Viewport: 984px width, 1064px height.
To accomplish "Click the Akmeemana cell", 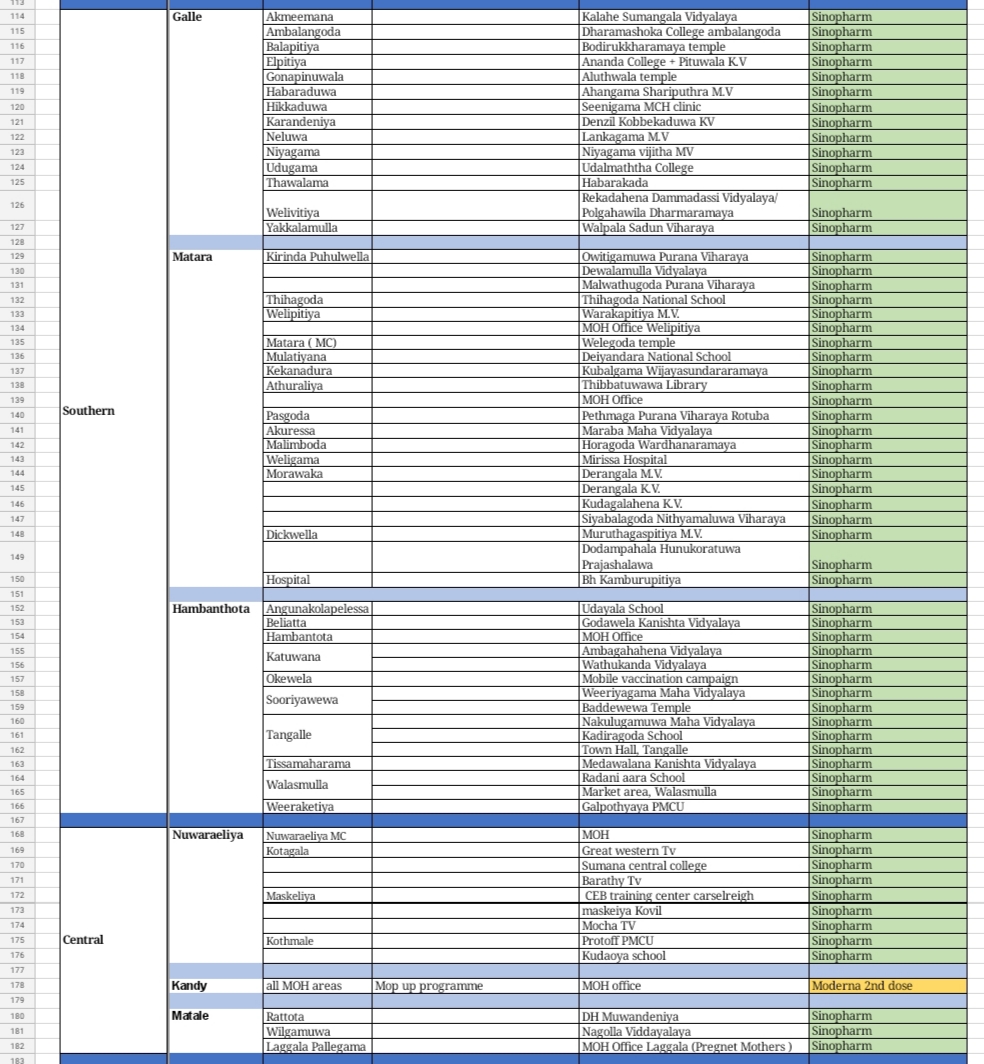I will [x=317, y=16].
